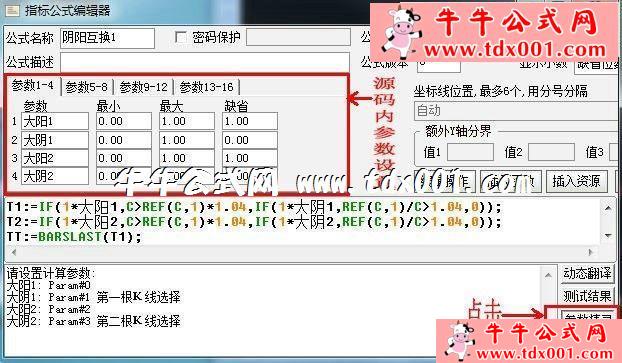The width and height of the screenshot is (622, 363).
Task: Click parameter 2 name field 大阴1
Action: (55, 140)
